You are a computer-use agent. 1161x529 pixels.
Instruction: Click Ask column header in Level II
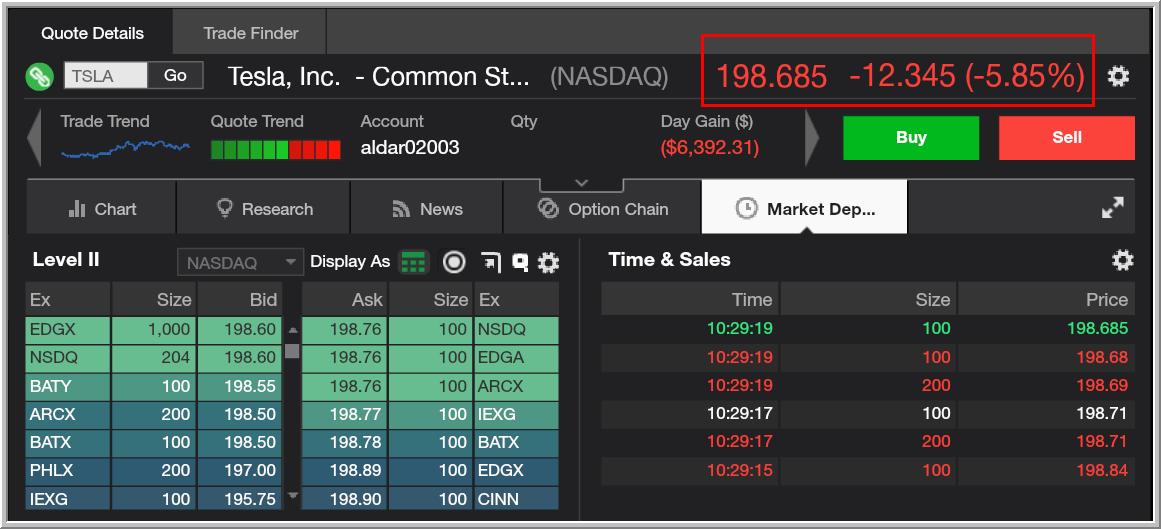click(x=344, y=299)
